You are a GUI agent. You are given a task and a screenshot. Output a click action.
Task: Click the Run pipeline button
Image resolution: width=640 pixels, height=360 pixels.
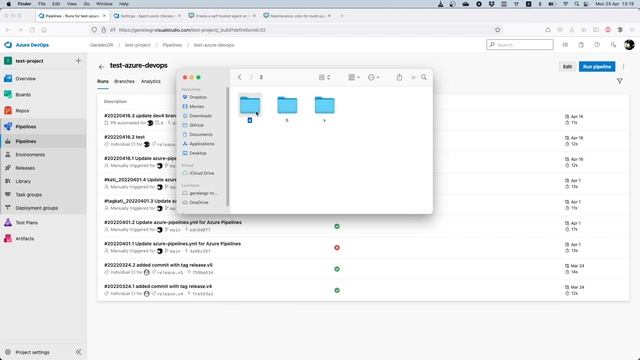pyautogui.click(x=597, y=67)
